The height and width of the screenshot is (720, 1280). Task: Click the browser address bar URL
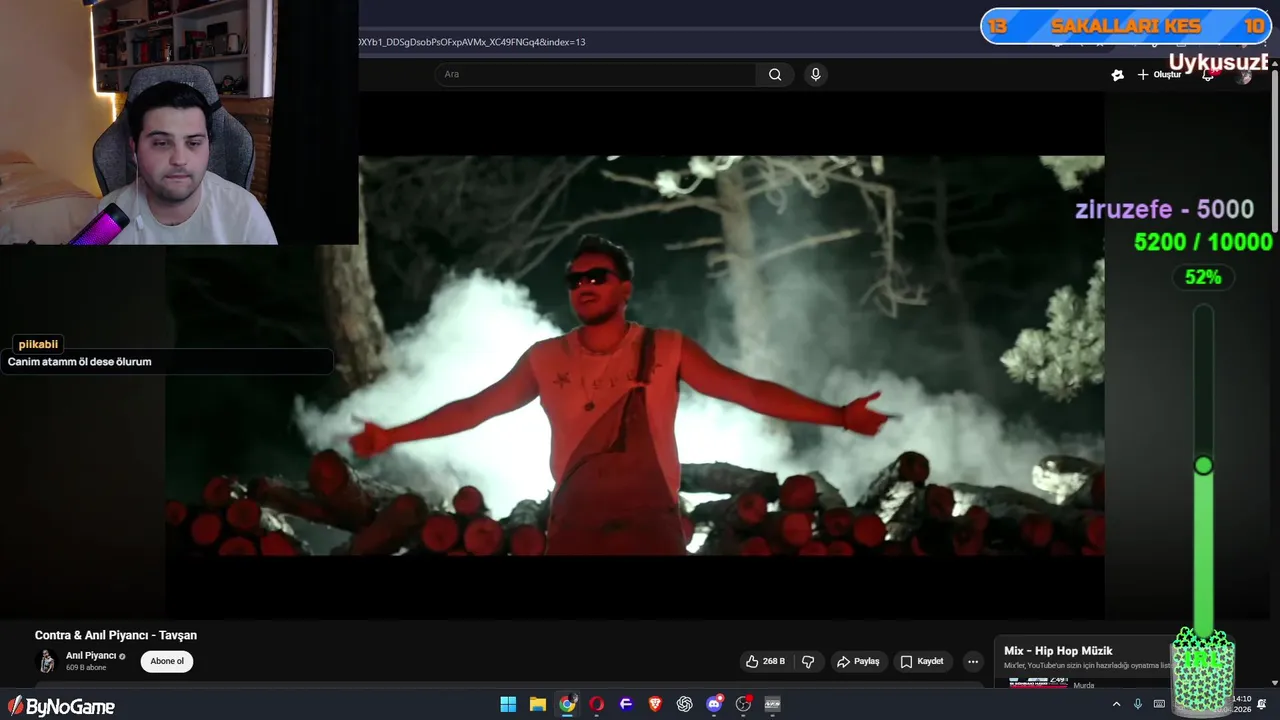472,42
